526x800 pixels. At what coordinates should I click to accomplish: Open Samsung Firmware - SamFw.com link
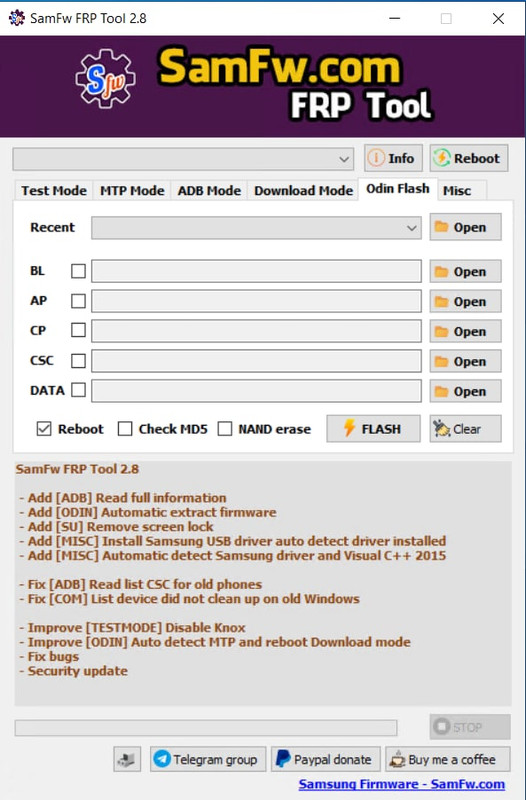[x=402, y=784]
